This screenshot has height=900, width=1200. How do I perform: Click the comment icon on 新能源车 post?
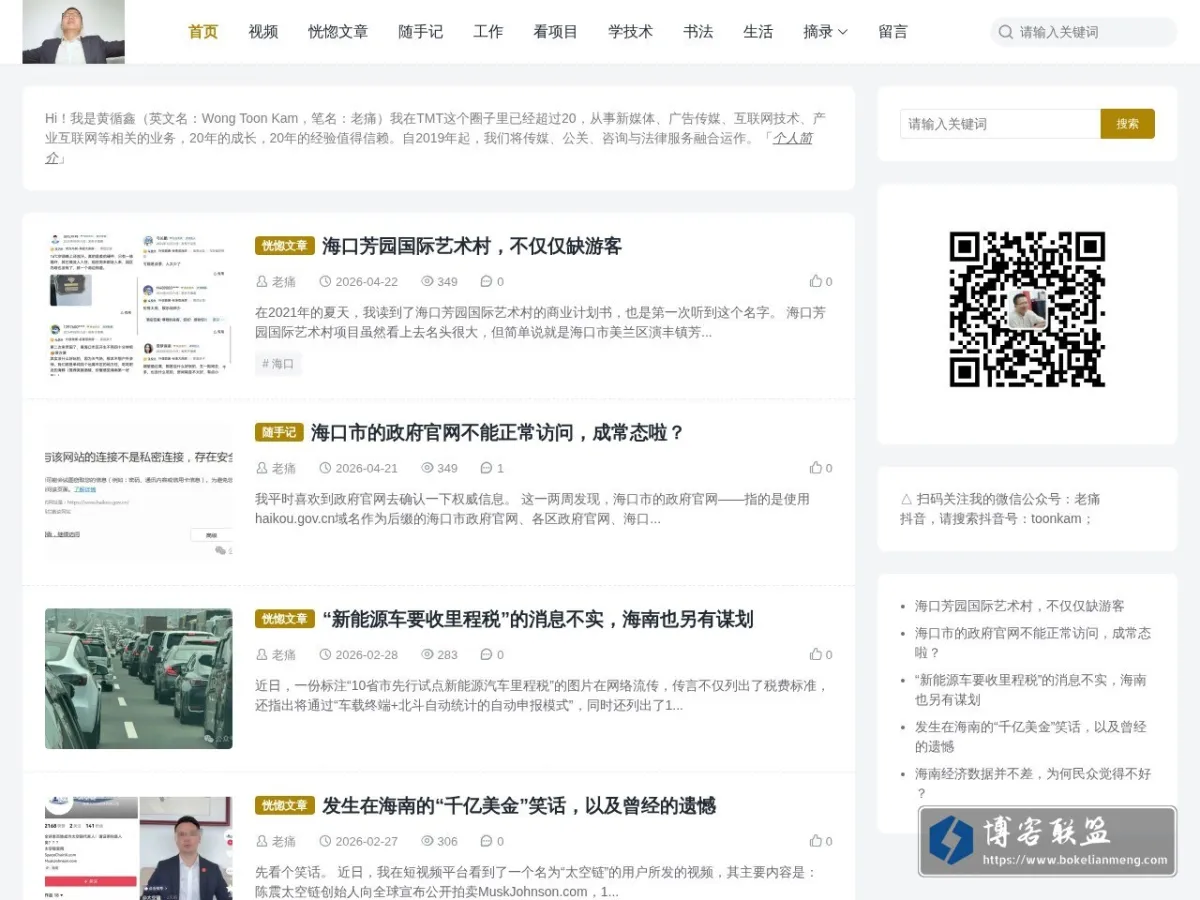pos(486,655)
